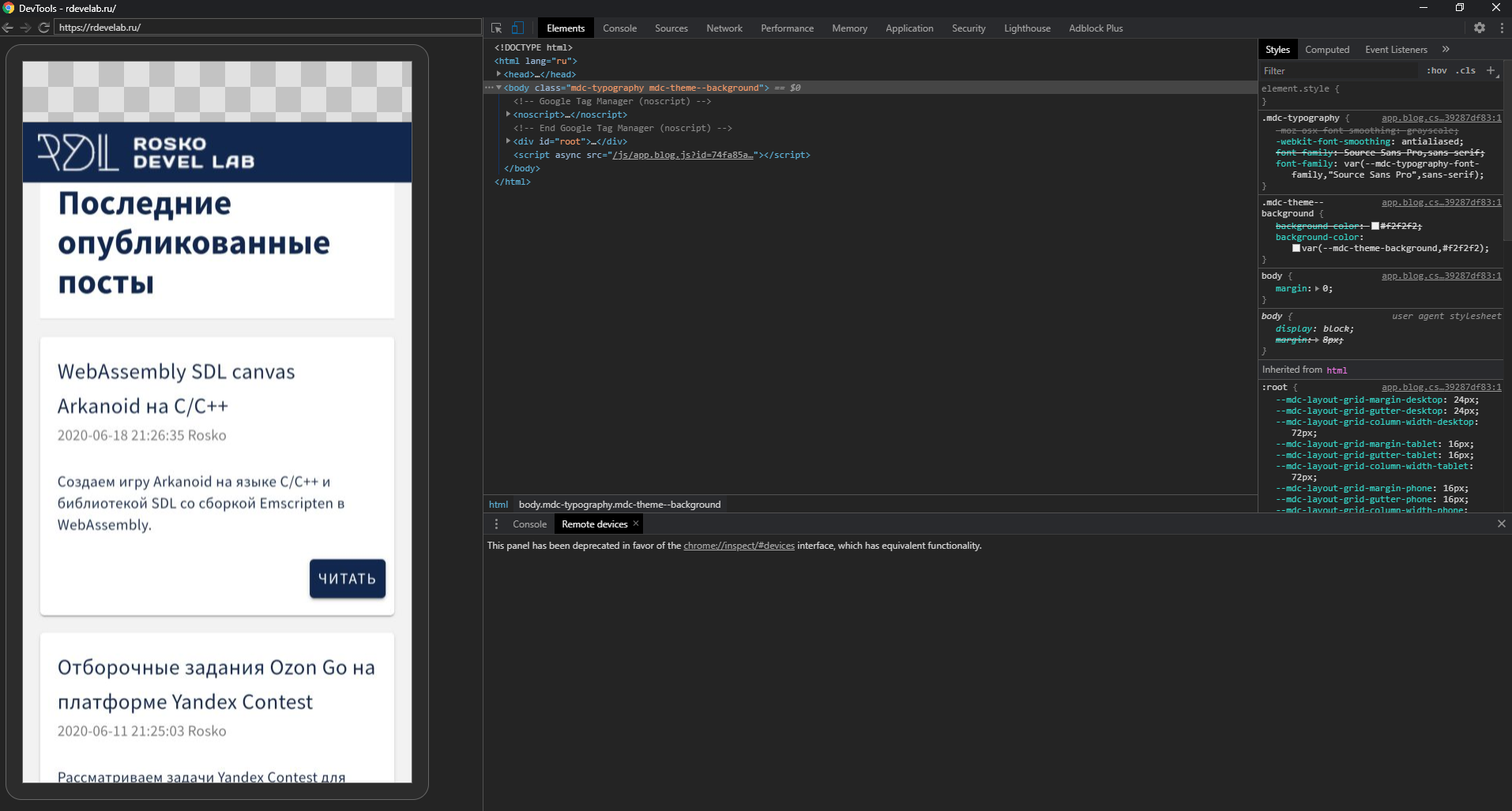The image size is (1512, 811).
Task: Click the inherited-from html link
Action: pyautogui.click(x=1337, y=370)
